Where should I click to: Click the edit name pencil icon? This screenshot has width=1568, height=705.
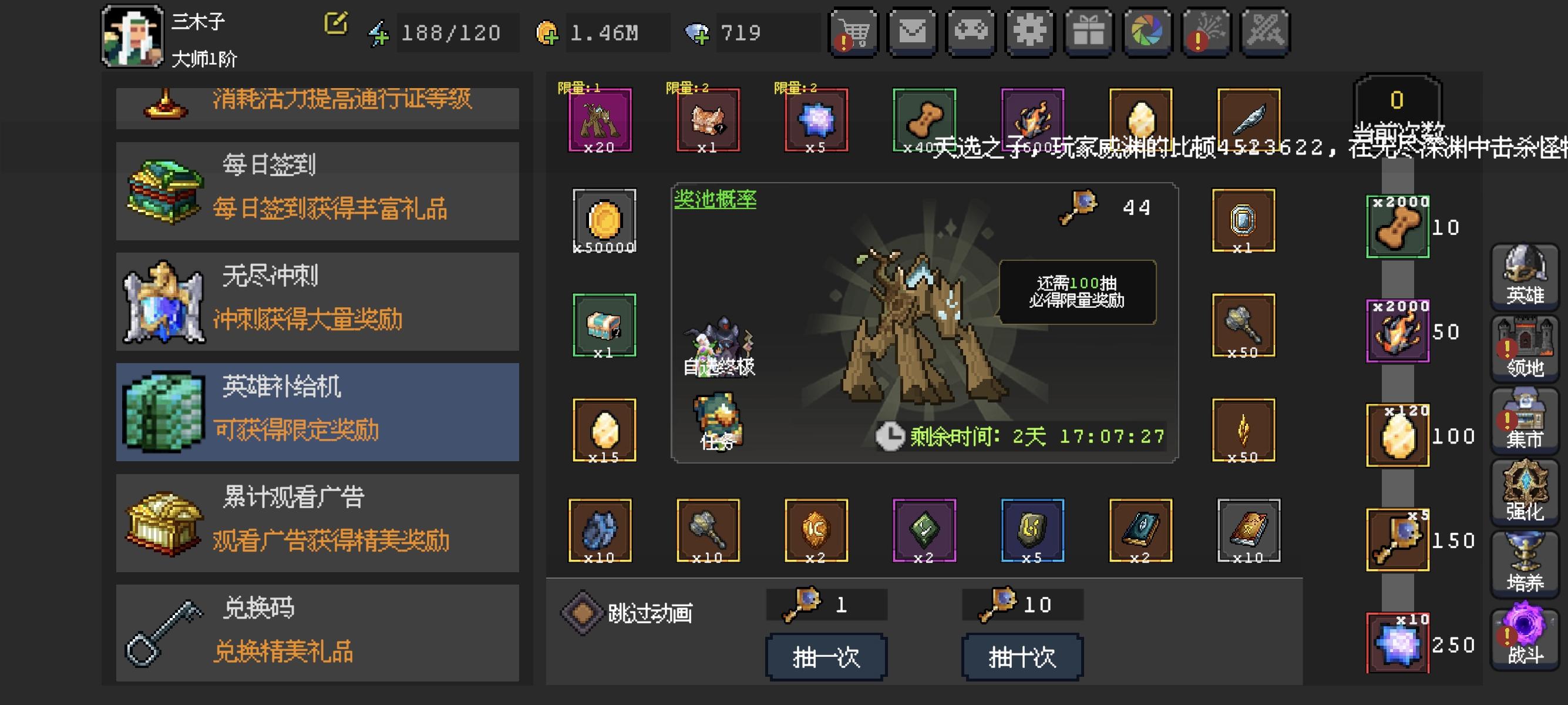tap(335, 23)
